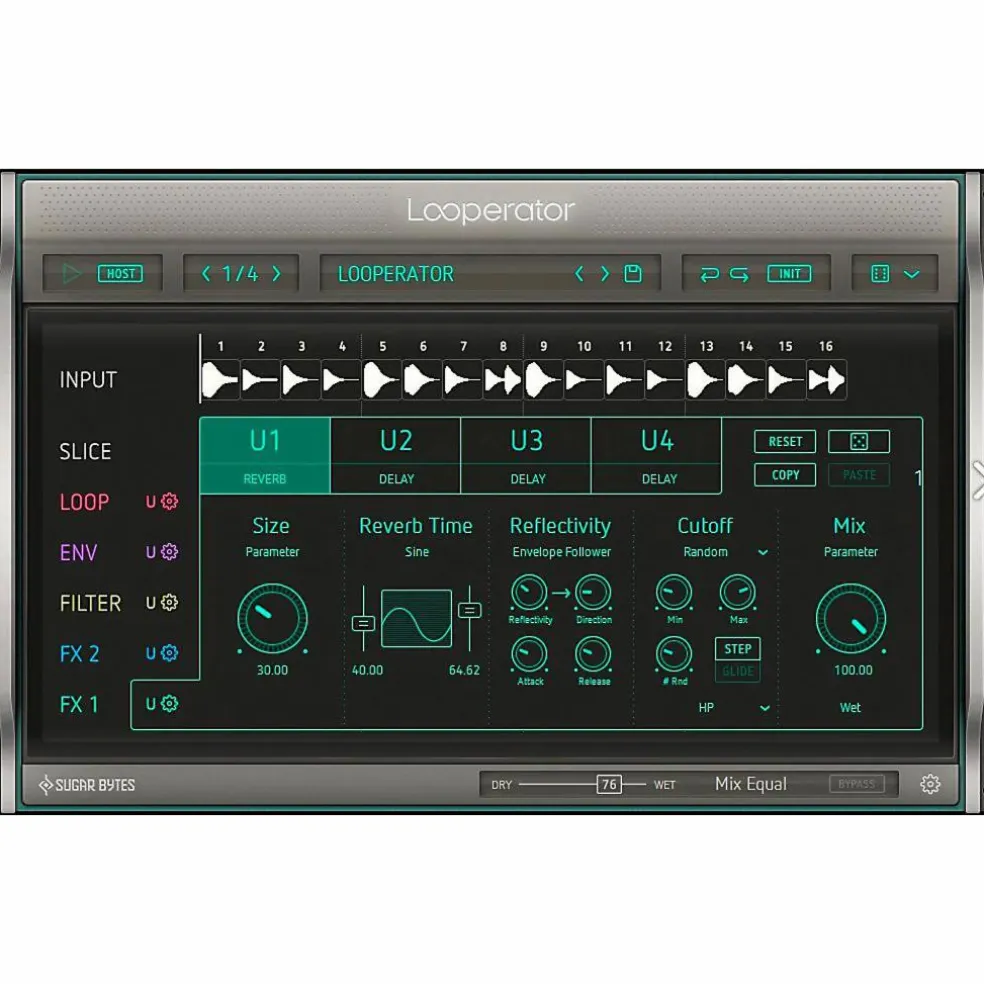Click the previous loop length arrow by 1/4
984x984 pixels.
(206, 274)
